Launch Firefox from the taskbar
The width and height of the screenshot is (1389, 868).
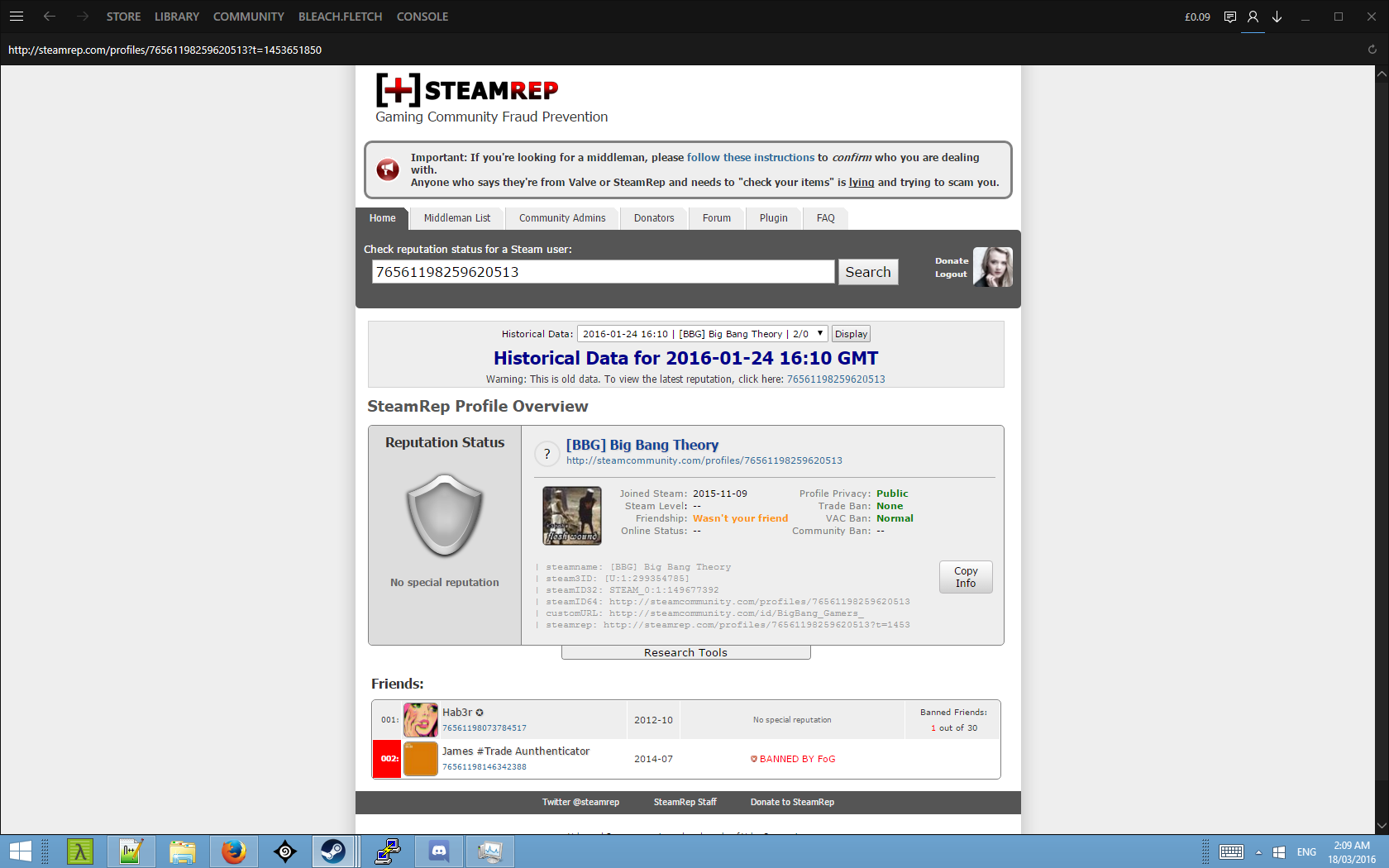click(234, 851)
